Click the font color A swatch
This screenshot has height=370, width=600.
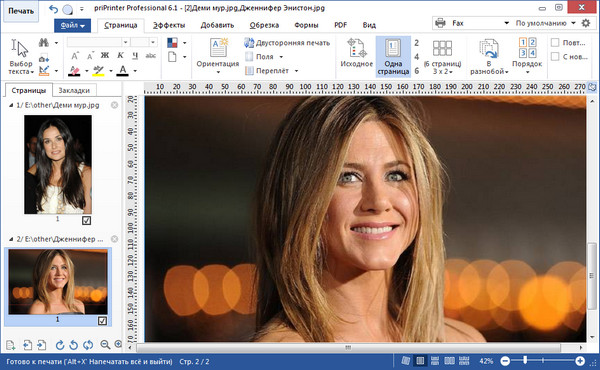(x=122, y=71)
